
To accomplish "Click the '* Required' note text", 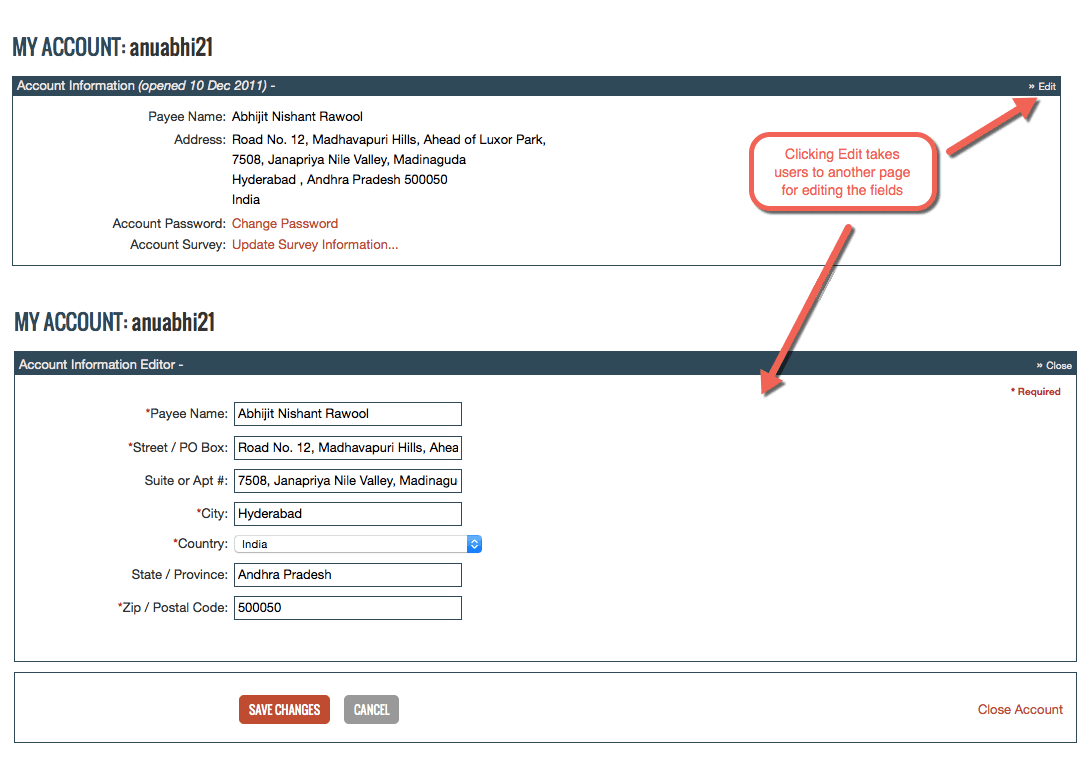I will 1035,391.
